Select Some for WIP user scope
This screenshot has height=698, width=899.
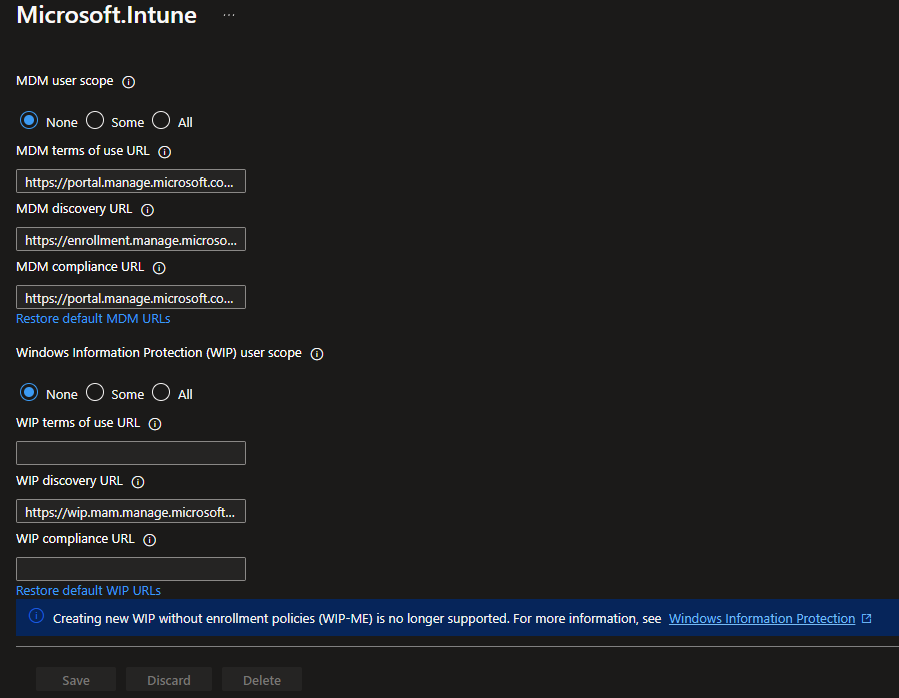pyautogui.click(x=95, y=392)
